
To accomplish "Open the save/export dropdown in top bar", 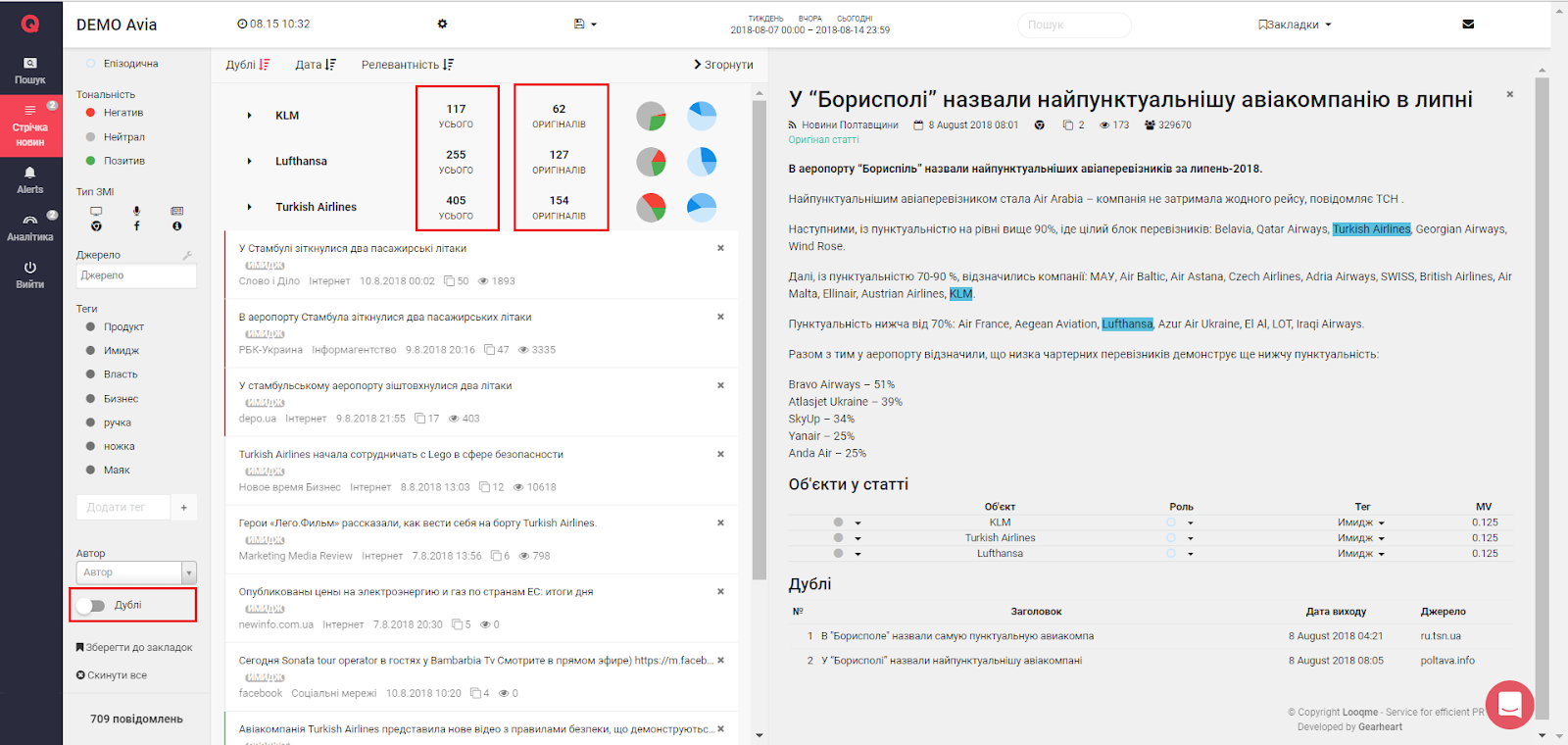I will click(585, 25).
